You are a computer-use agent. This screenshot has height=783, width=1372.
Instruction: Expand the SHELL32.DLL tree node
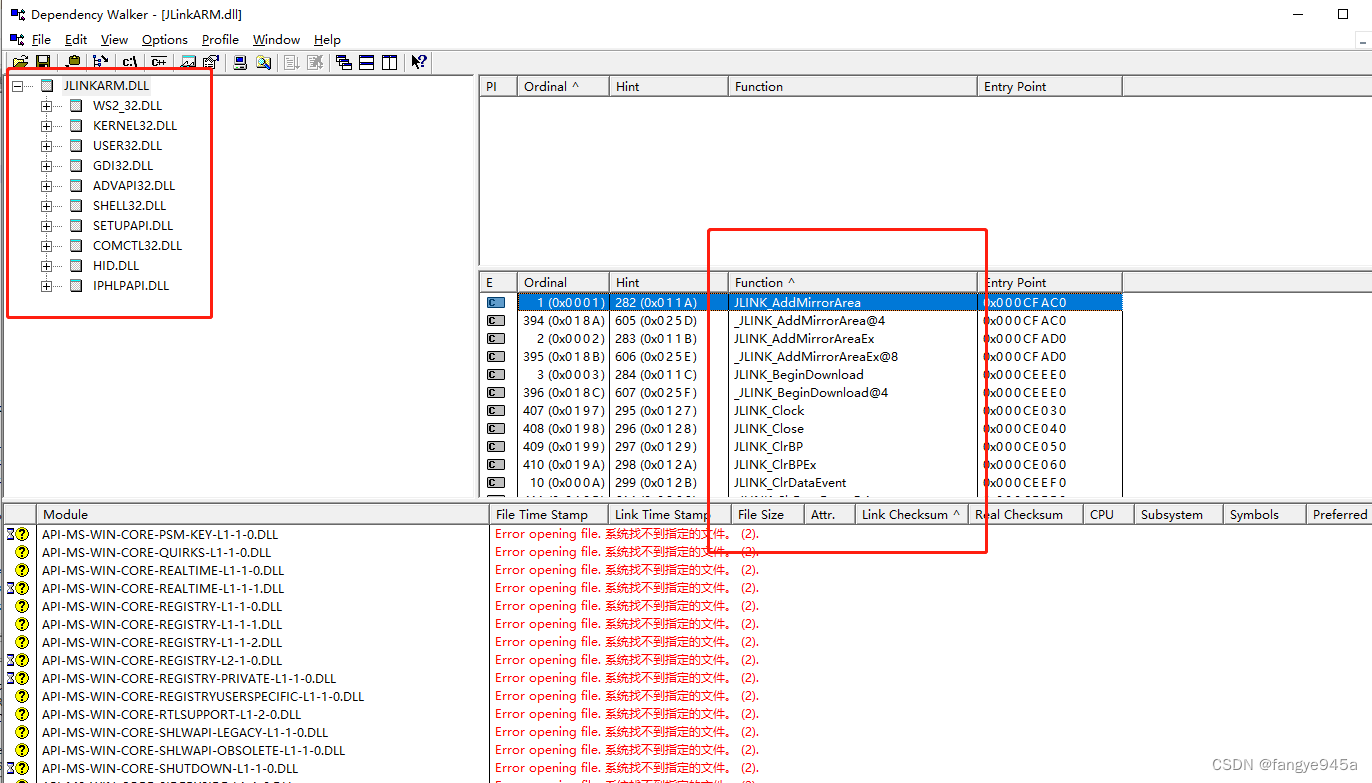click(46, 206)
